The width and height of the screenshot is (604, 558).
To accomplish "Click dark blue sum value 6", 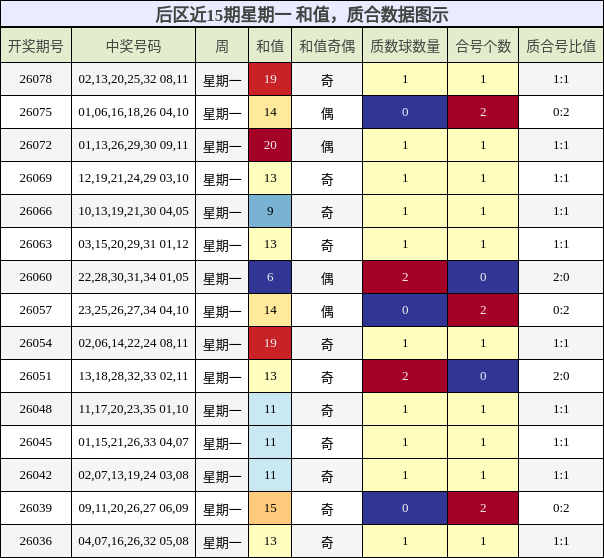I will 270,277.
